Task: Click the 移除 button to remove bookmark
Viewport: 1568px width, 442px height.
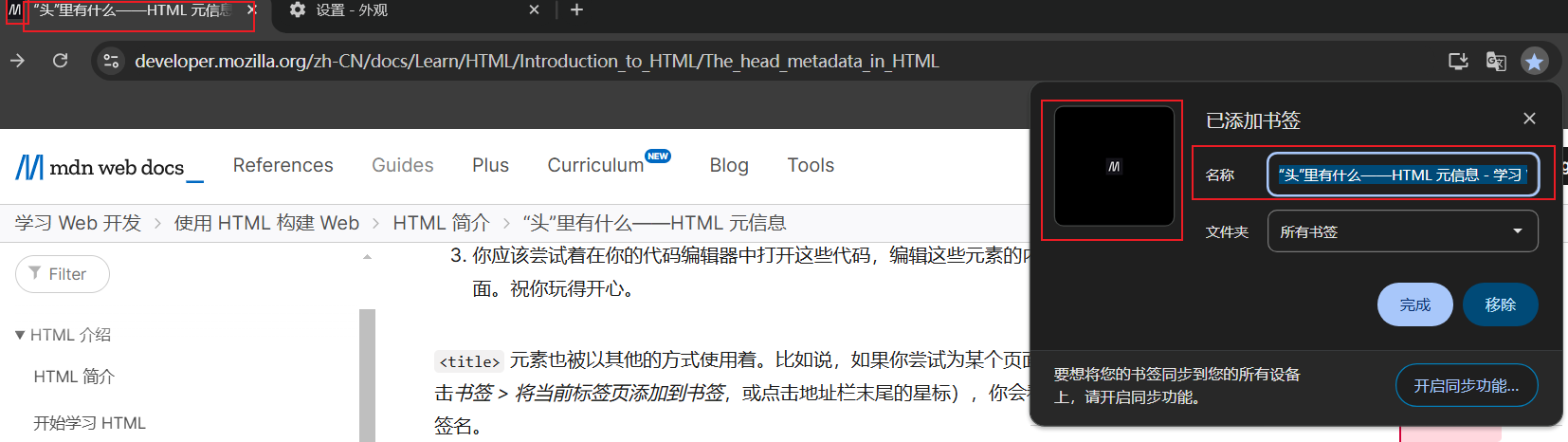Action: 1500,304
